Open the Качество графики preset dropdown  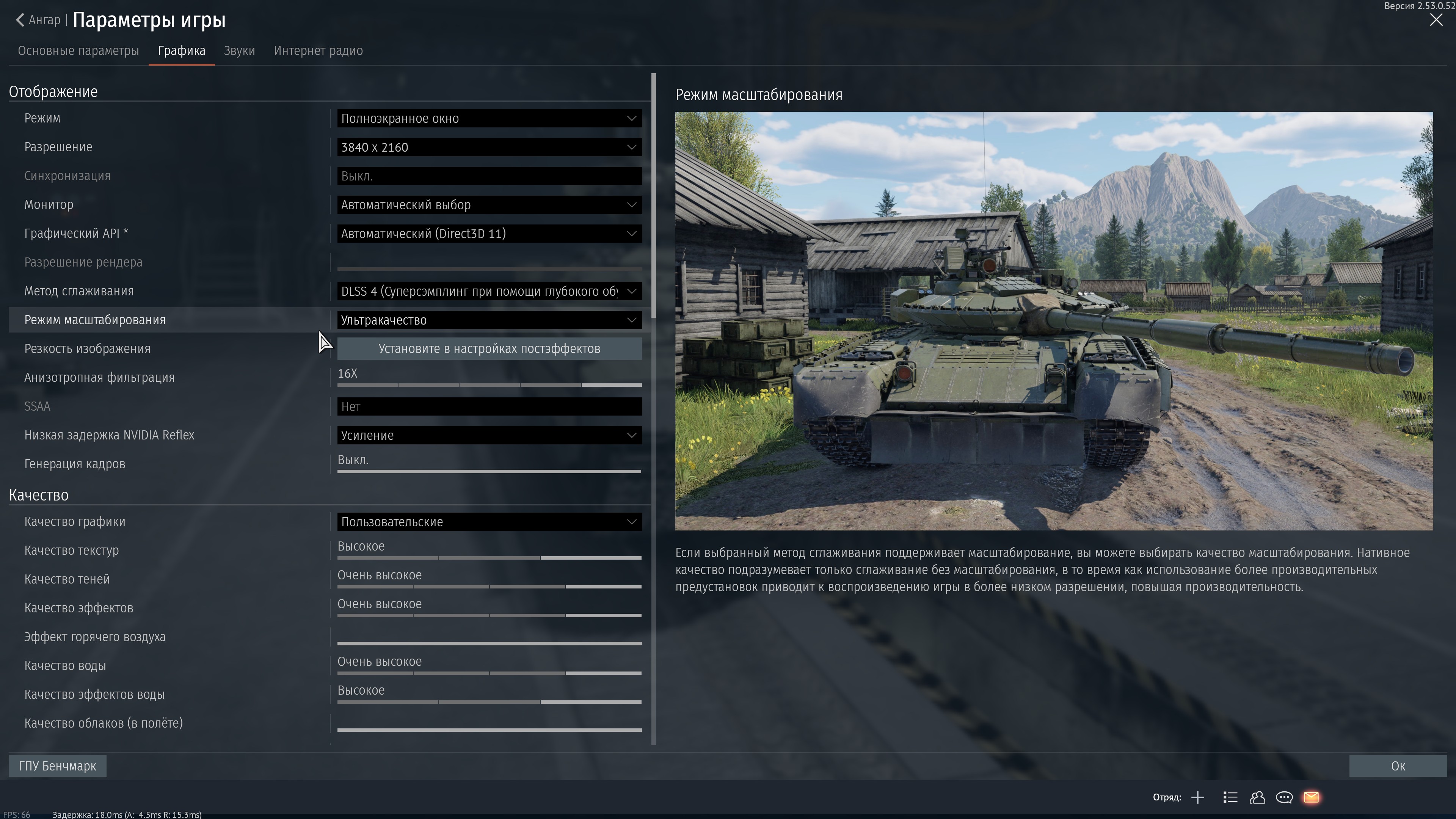coord(489,522)
